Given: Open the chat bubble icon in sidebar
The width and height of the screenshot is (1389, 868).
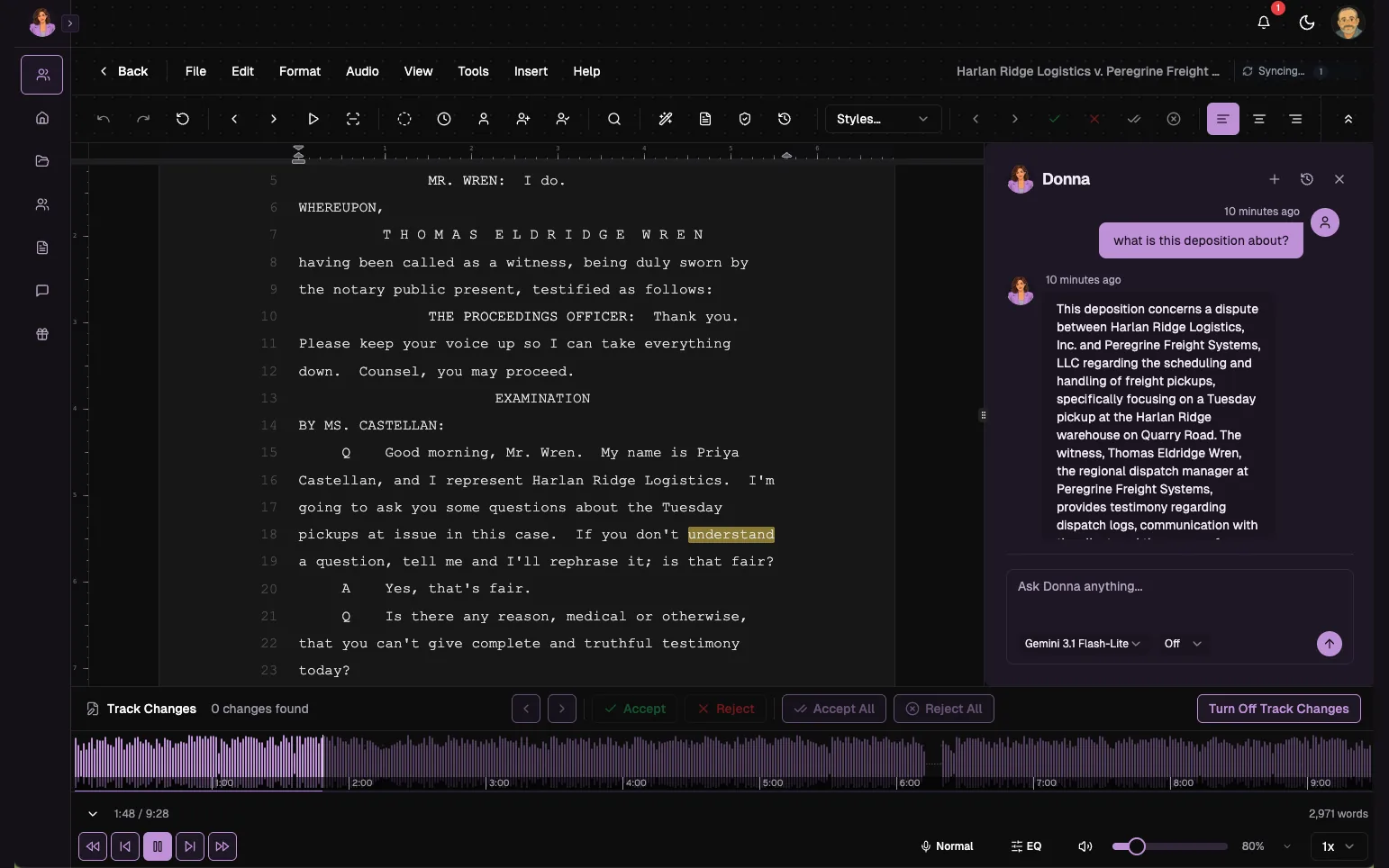Looking at the screenshot, I should [42, 291].
